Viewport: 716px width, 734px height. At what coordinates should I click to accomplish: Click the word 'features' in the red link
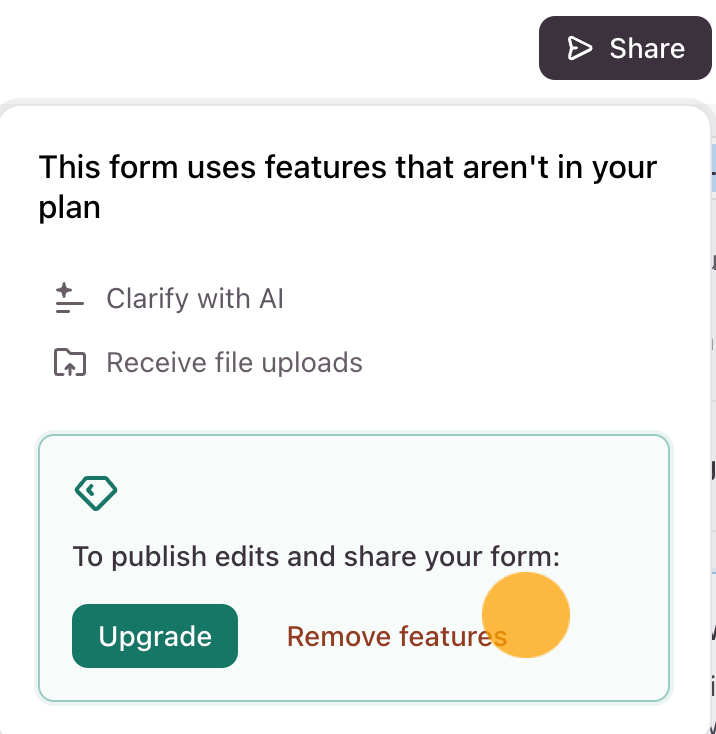(453, 637)
